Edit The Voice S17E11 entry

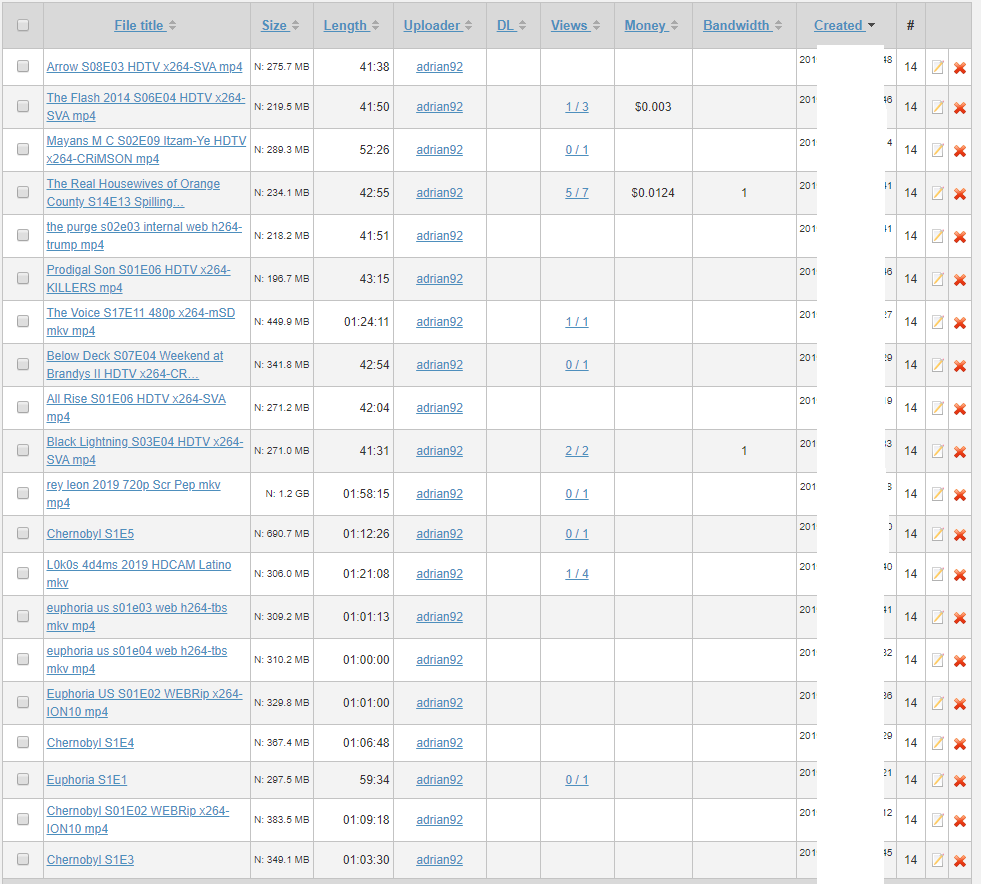point(937,322)
